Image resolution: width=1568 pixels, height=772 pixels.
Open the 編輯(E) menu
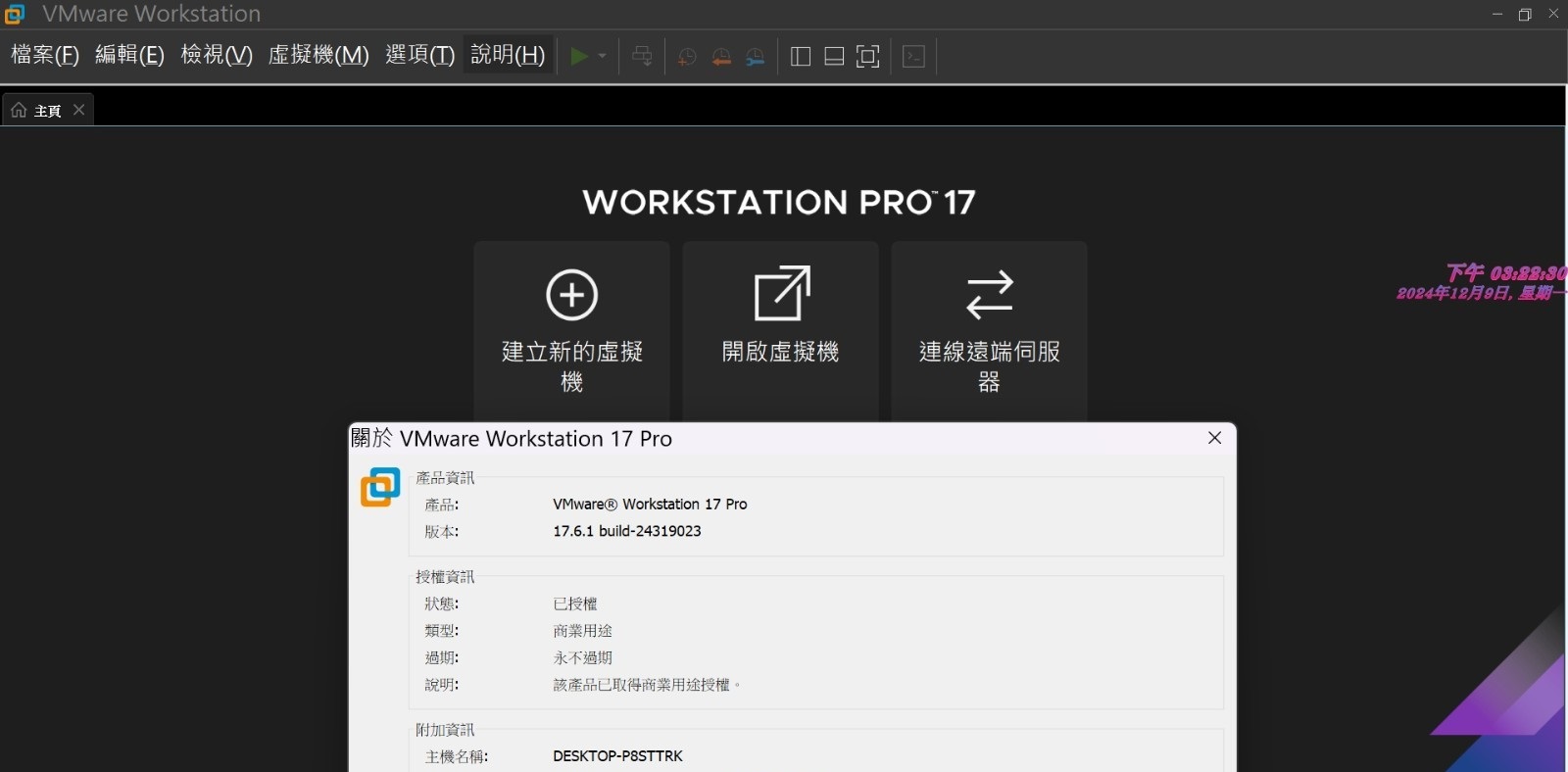point(129,55)
